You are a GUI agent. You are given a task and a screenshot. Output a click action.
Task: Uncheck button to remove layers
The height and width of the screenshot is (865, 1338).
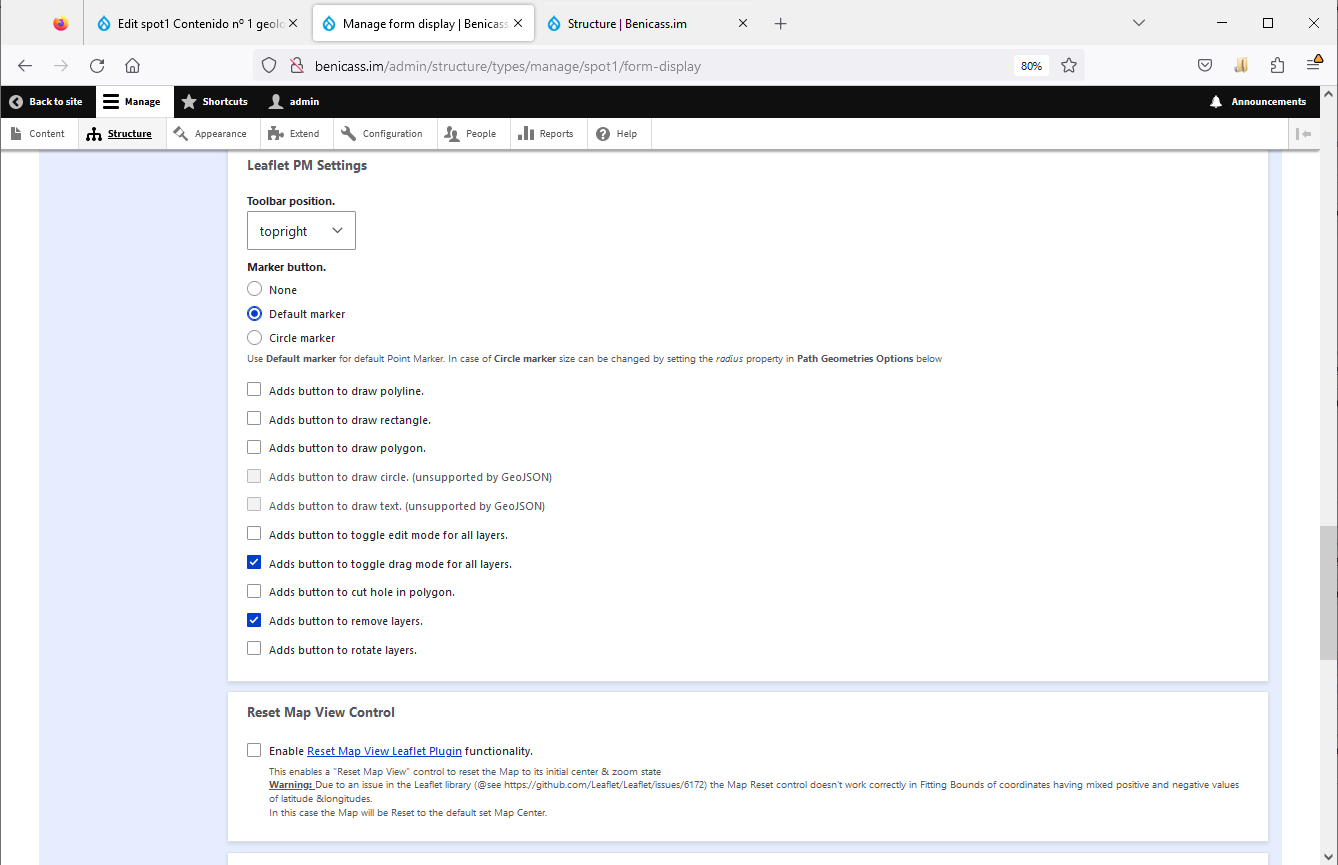click(254, 620)
